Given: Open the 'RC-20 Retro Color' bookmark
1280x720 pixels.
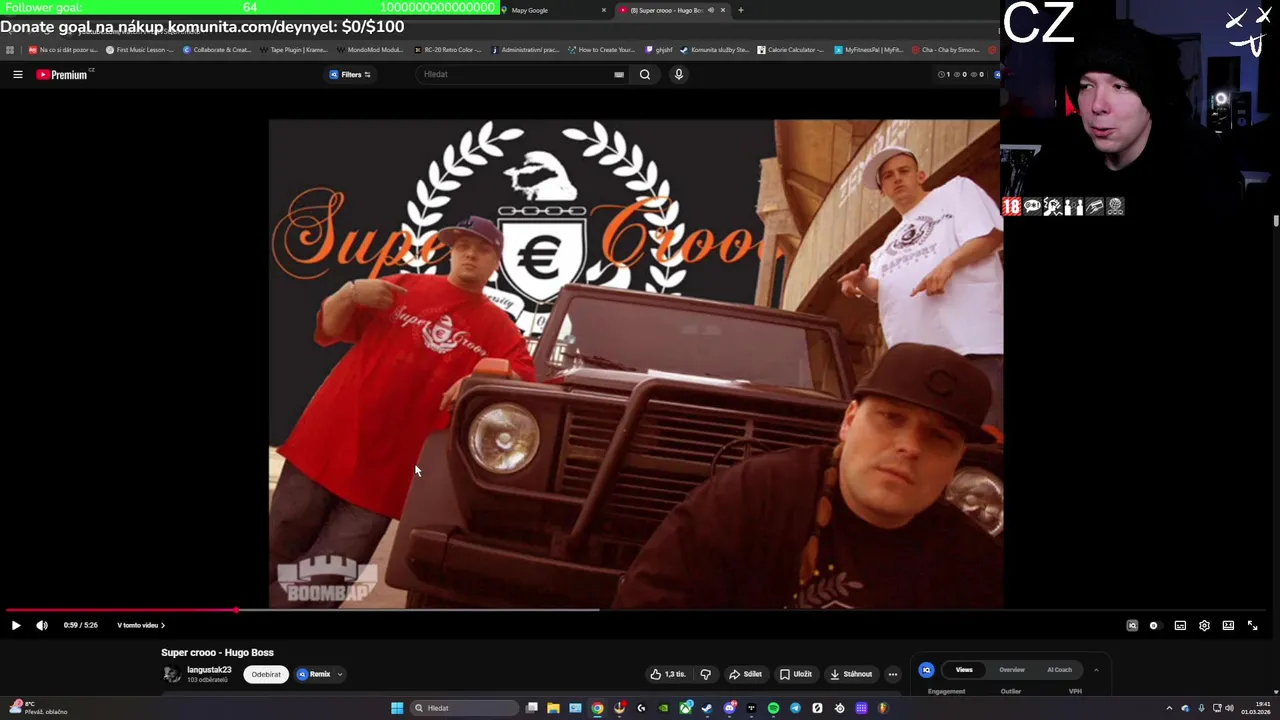Looking at the screenshot, I should point(446,49).
